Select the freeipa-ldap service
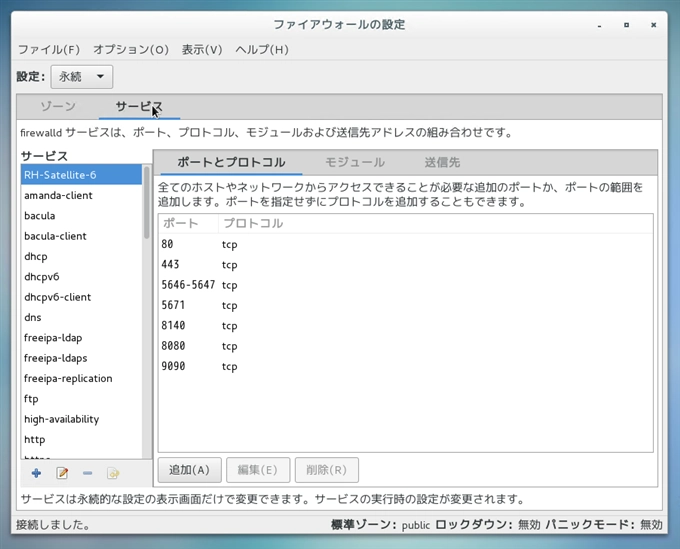Screen dimensions: 680x549 pos(82,338)
